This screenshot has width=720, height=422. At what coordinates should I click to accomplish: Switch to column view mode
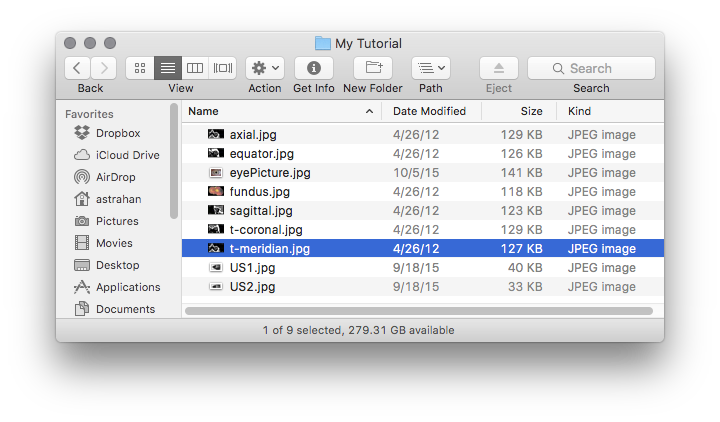195,68
